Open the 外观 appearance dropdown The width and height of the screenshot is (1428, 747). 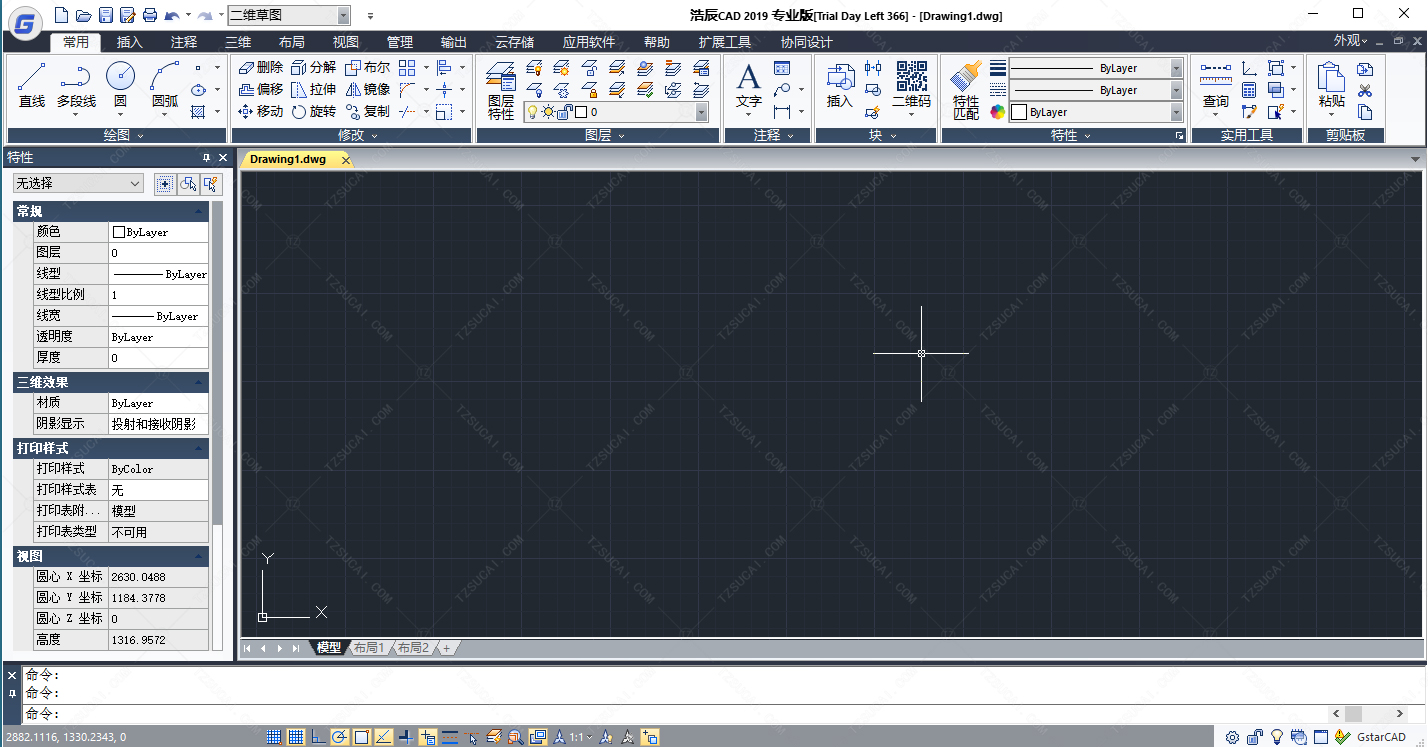coord(1352,41)
